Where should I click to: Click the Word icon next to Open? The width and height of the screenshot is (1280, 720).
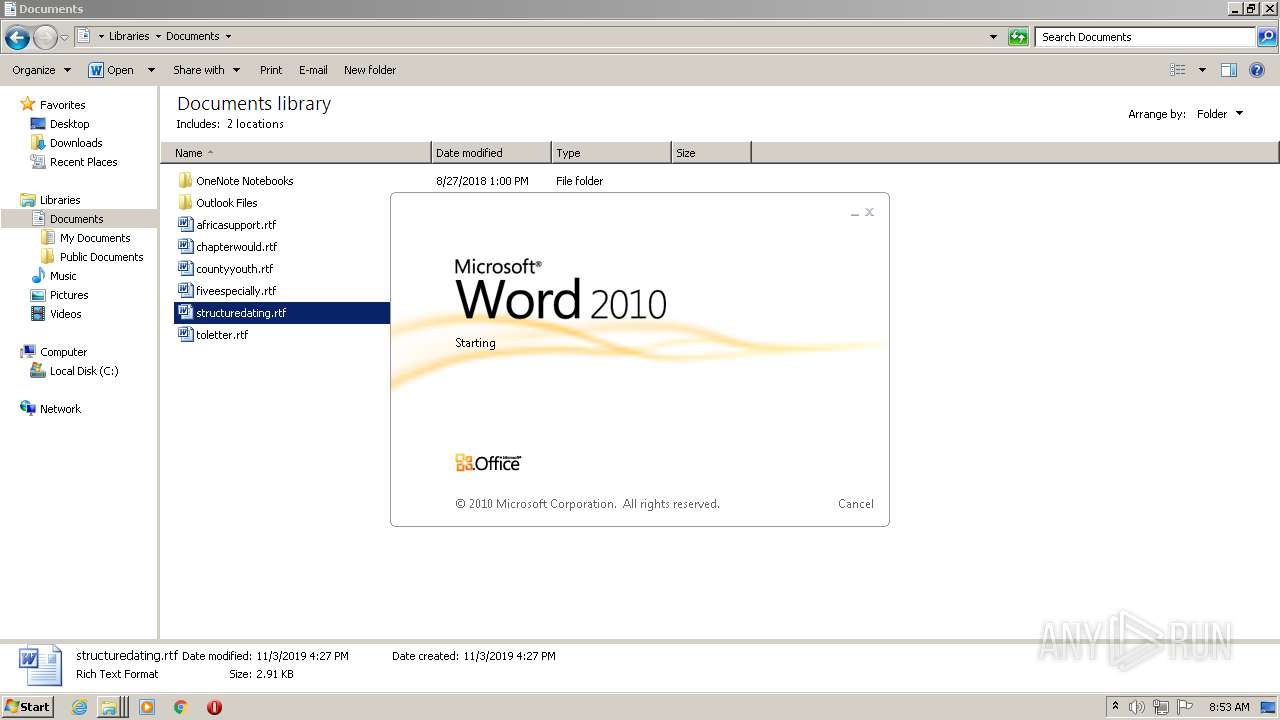tap(96, 70)
